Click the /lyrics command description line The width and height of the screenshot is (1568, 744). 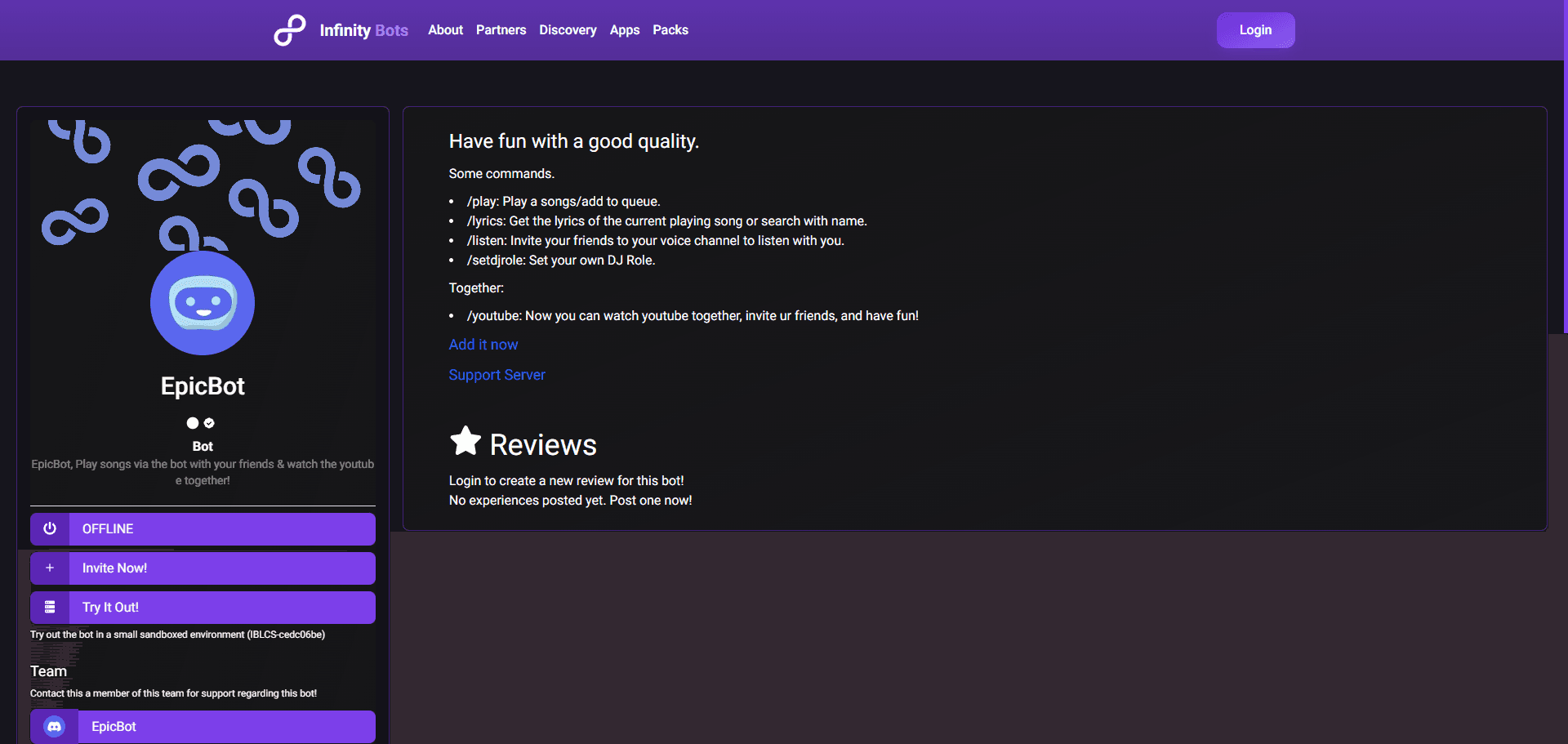[x=666, y=221]
